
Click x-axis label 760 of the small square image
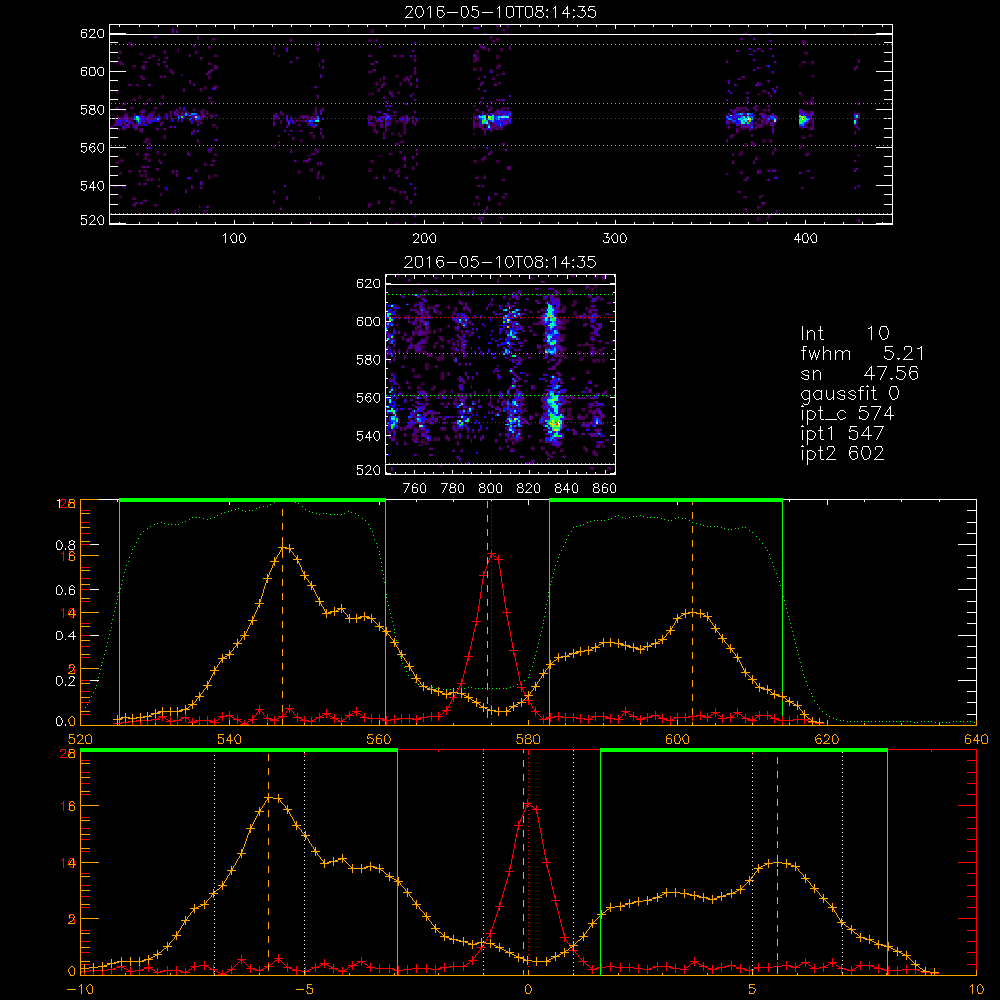415,489
